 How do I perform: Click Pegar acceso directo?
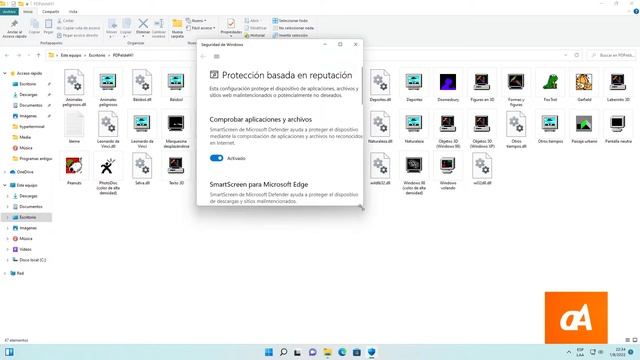[78, 36]
